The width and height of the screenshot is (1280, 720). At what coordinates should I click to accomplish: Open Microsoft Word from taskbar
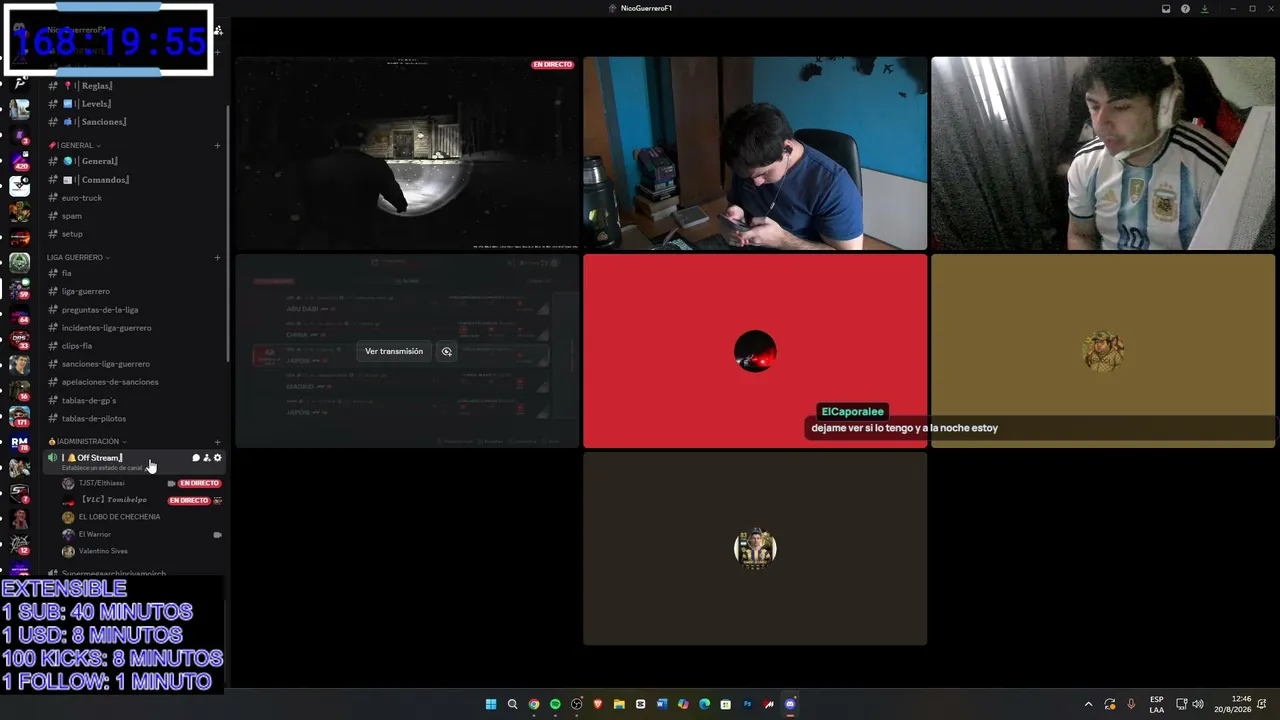click(662, 704)
